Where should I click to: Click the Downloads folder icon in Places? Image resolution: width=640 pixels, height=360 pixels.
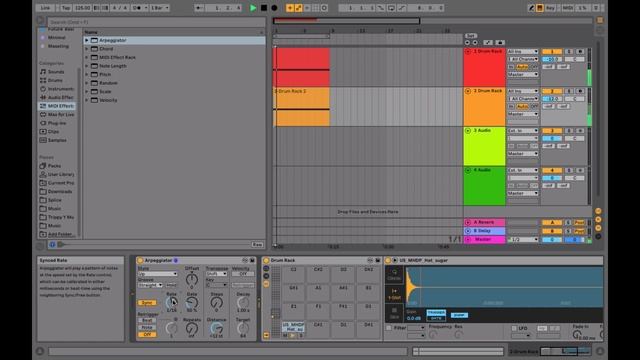click(43, 192)
